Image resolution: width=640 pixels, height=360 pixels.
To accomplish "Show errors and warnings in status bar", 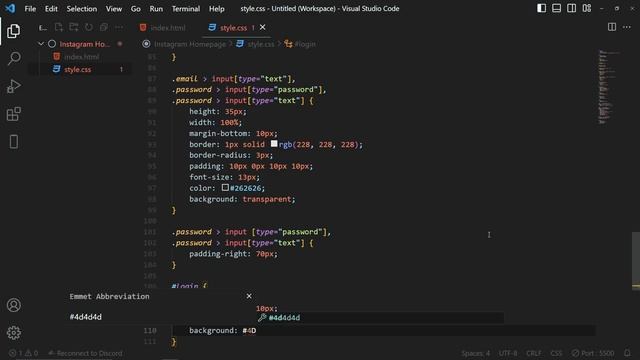I will (x=23, y=353).
